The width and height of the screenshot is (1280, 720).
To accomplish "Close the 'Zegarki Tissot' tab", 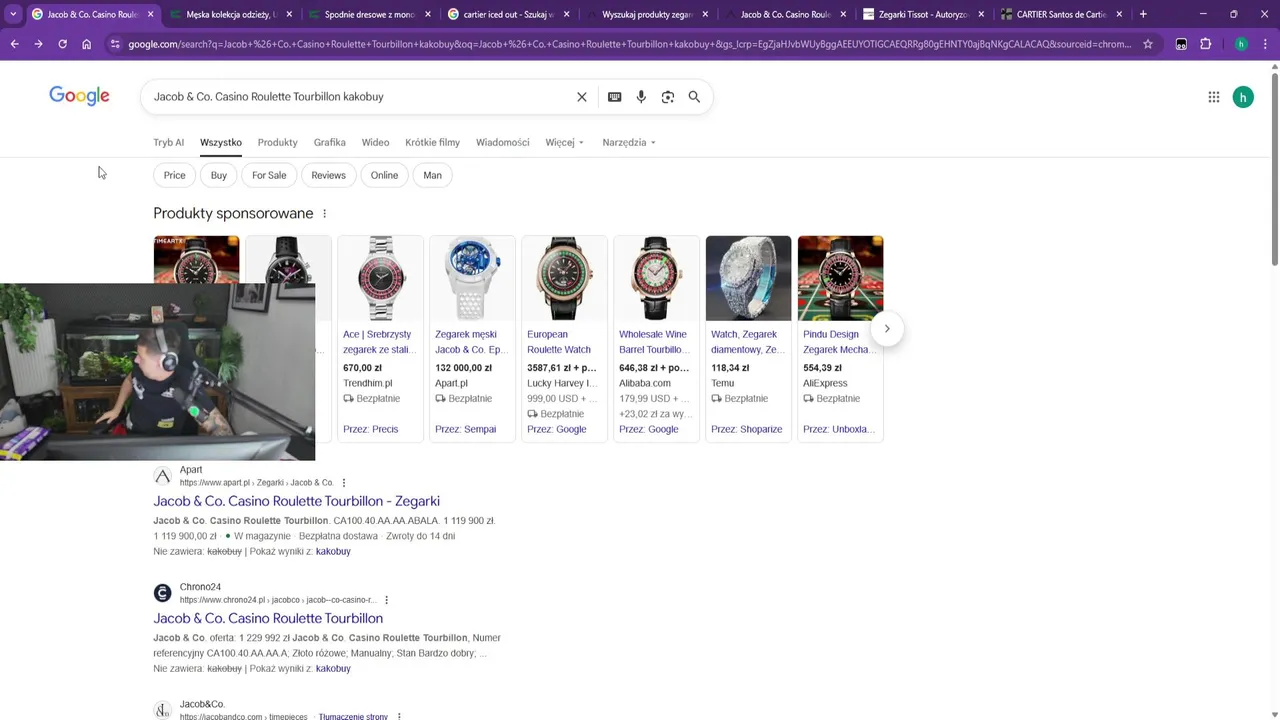I will (x=981, y=14).
